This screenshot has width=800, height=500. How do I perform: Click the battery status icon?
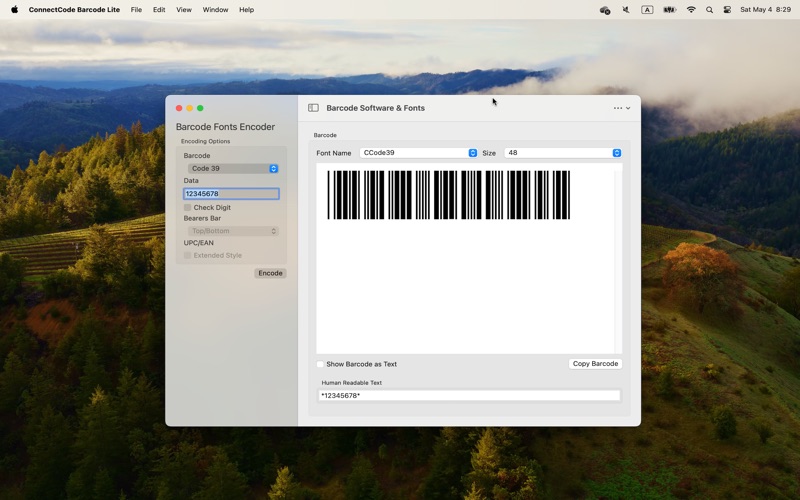[x=669, y=9]
